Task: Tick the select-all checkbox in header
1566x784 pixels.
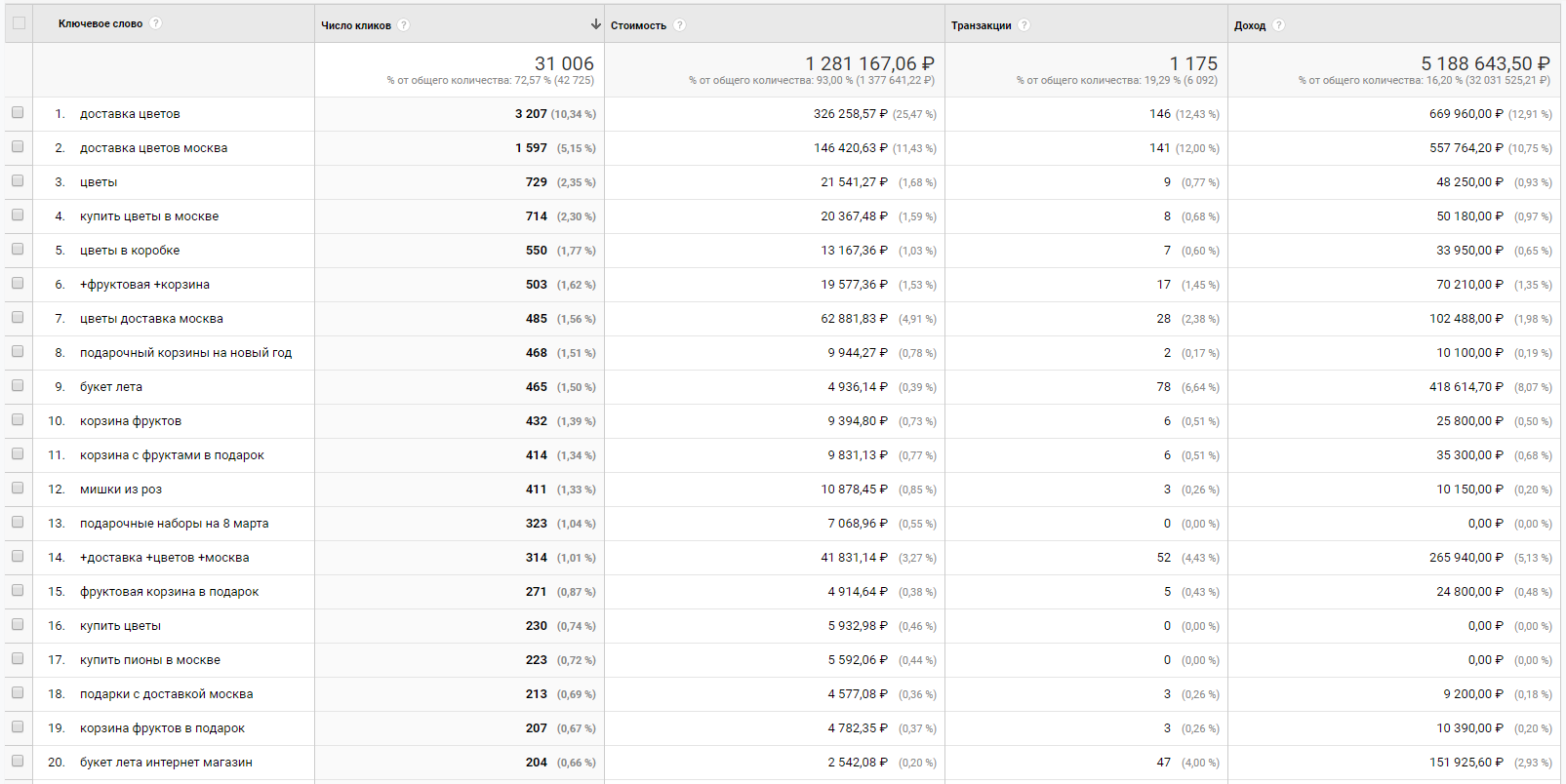Action: 19,23
